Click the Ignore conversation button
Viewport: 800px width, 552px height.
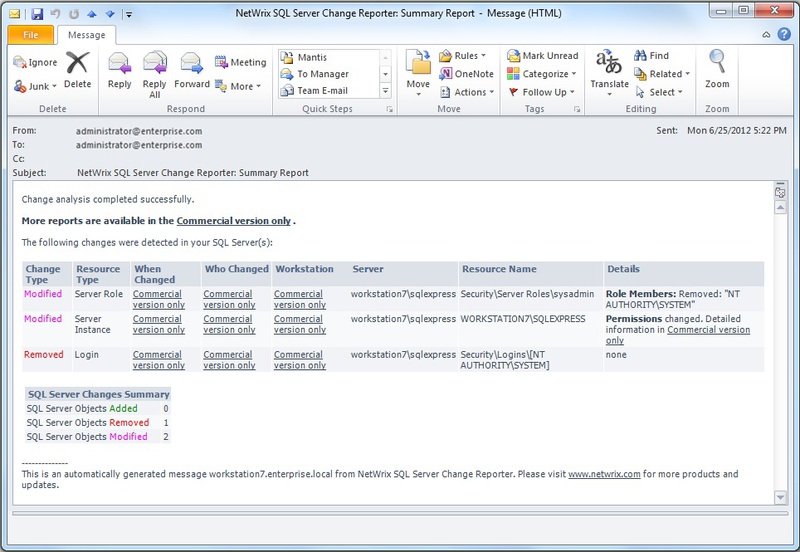click(35, 62)
